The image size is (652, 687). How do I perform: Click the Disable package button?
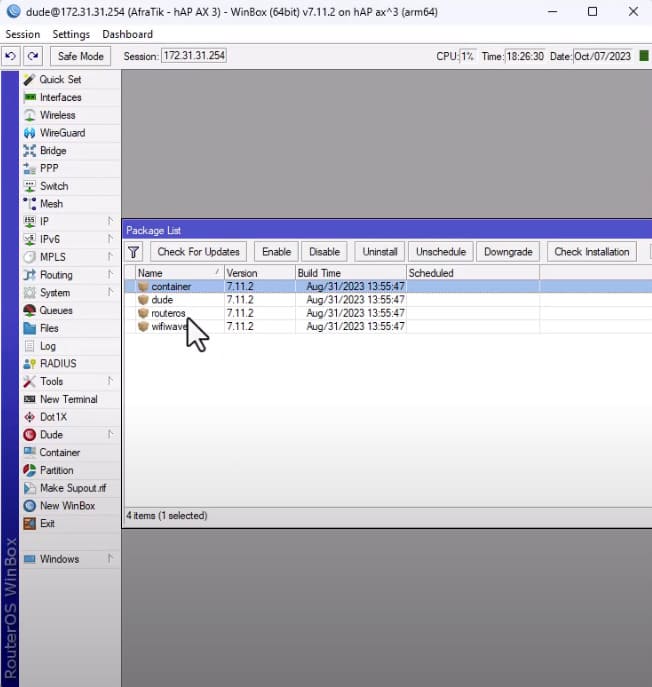click(325, 252)
